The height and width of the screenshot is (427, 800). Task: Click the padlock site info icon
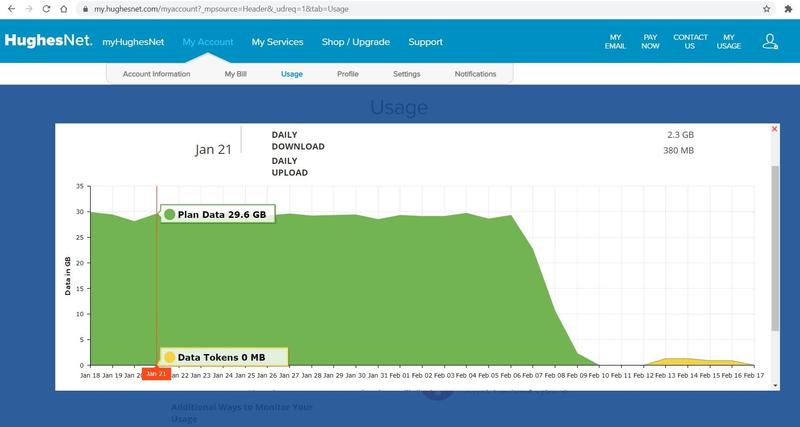(85, 9)
